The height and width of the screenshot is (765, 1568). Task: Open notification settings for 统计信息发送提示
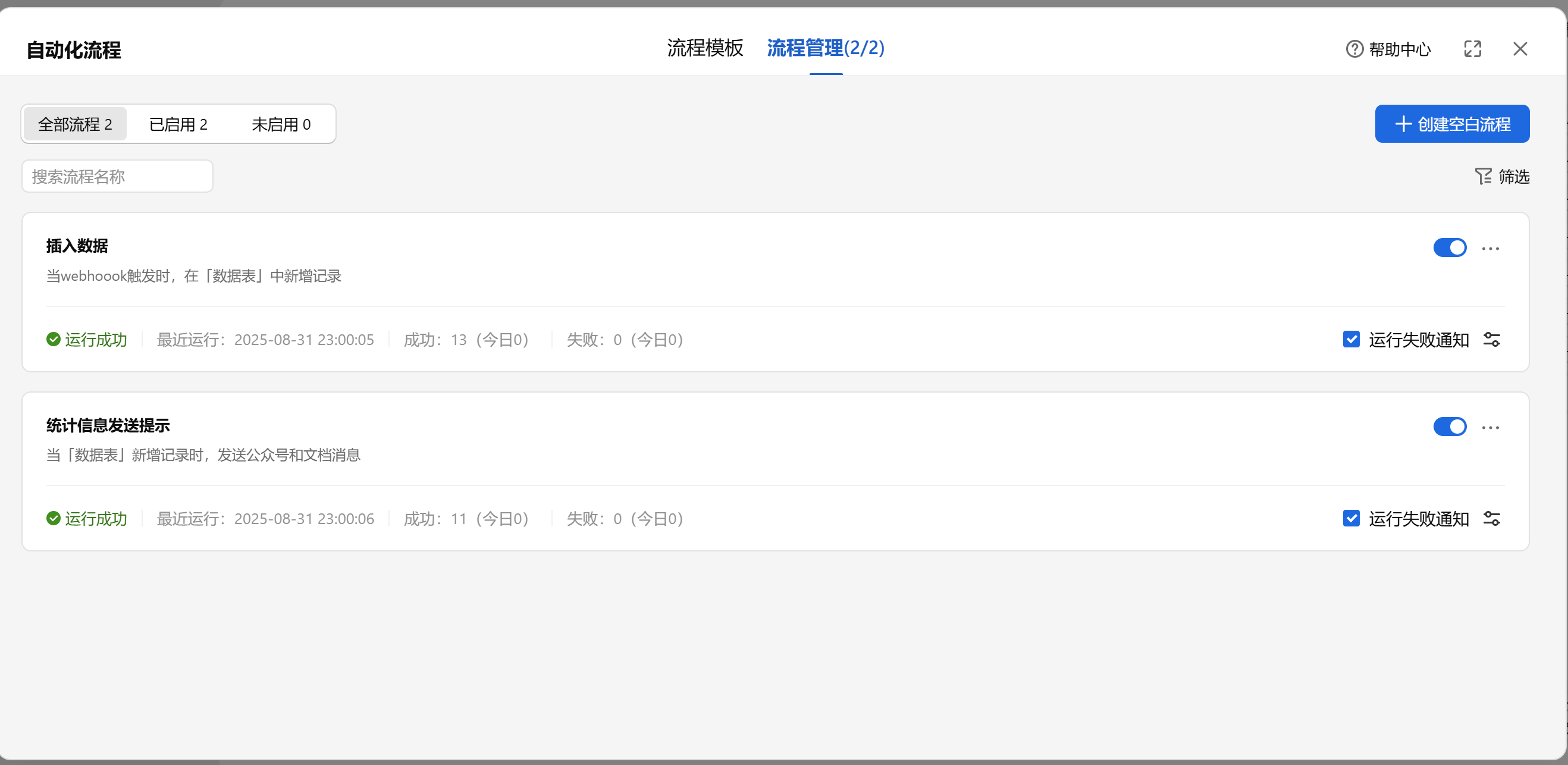[x=1491, y=519]
